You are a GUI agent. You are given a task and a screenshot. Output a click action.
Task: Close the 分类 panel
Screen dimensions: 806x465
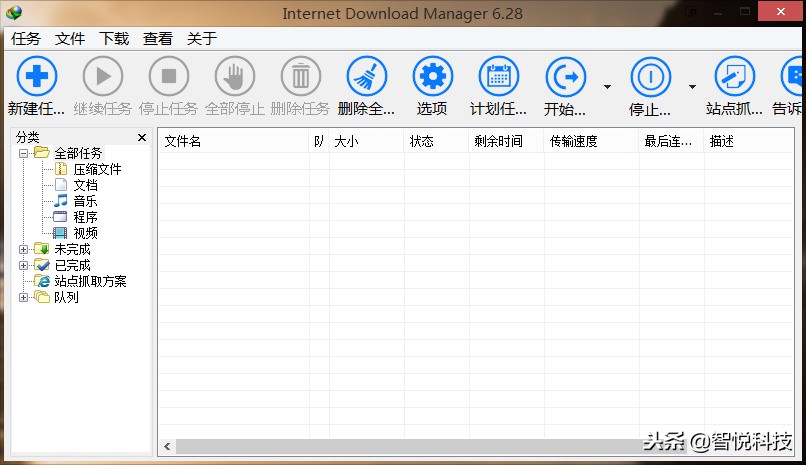tap(142, 137)
